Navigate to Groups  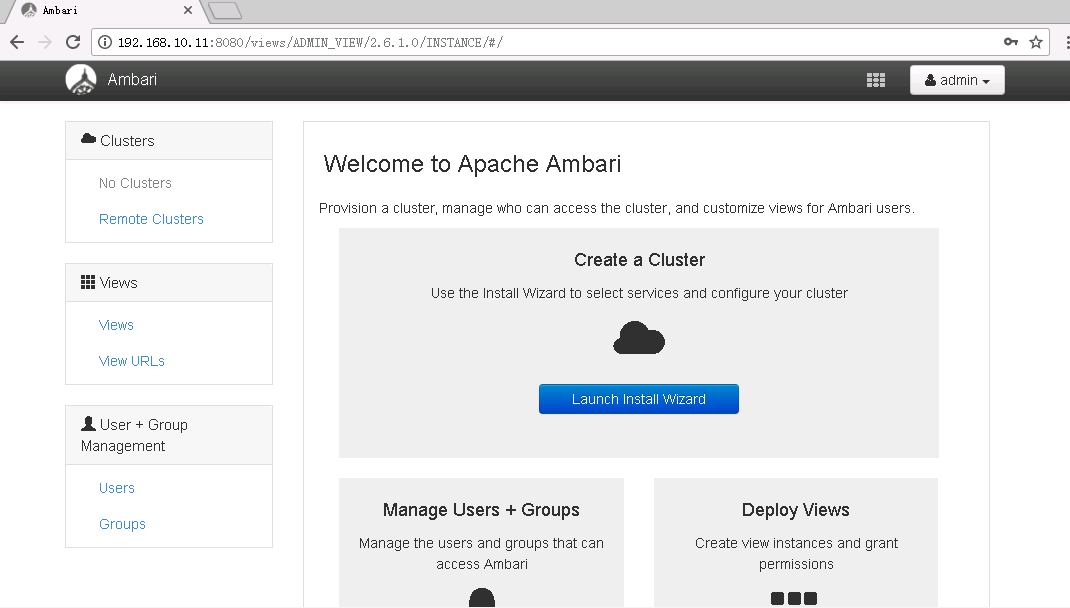(x=122, y=524)
